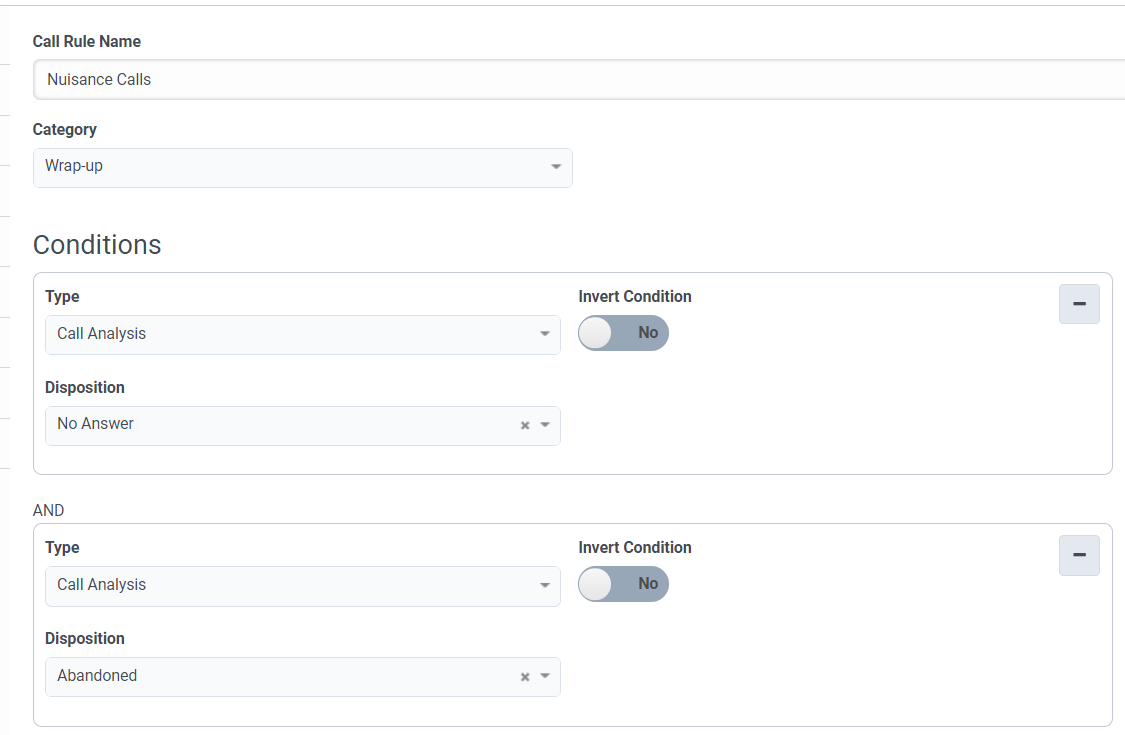
Task: Click the AND operator between conditions
Action: [49, 510]
